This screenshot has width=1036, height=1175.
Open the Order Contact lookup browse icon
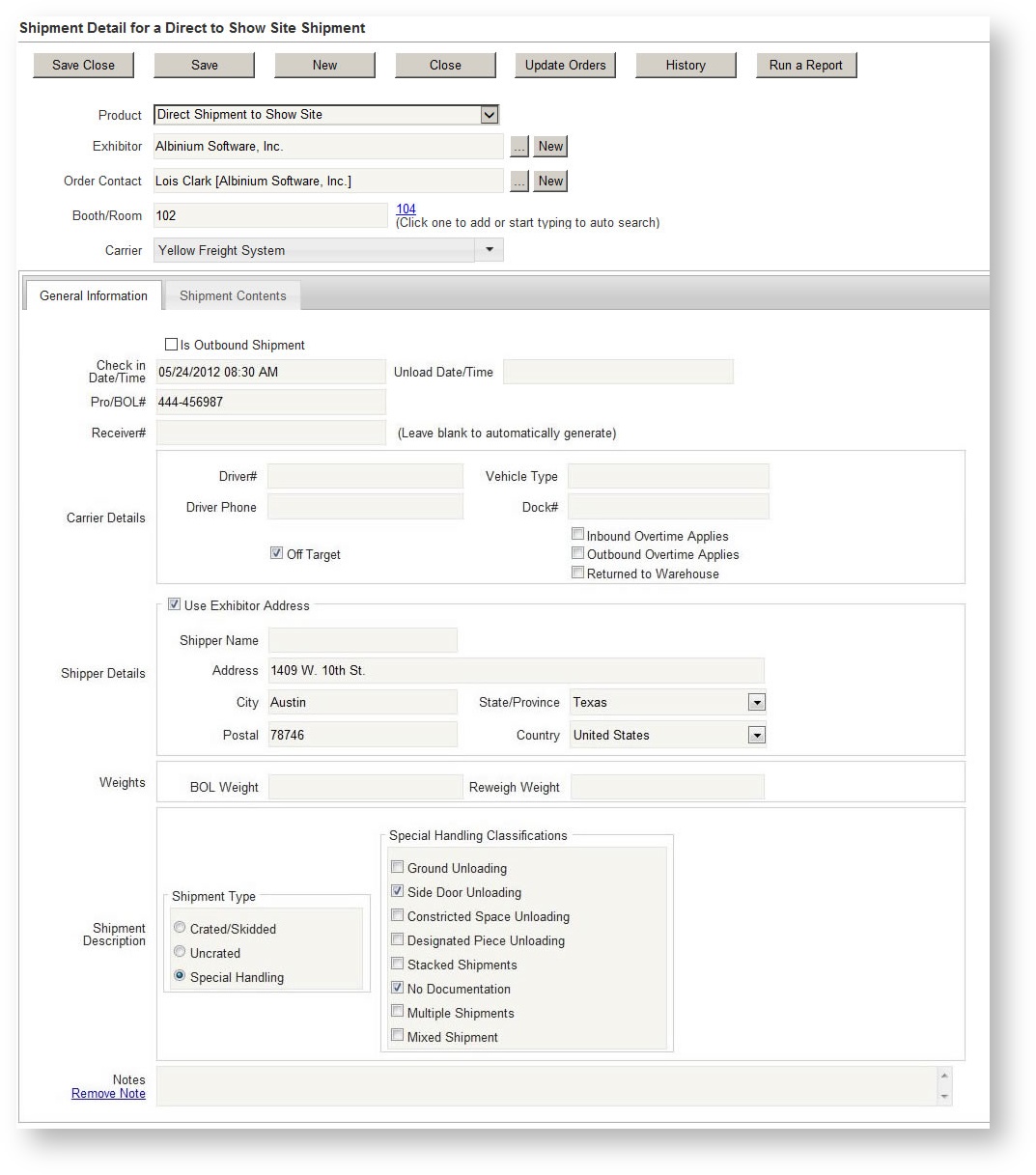[x=519, y=181]
